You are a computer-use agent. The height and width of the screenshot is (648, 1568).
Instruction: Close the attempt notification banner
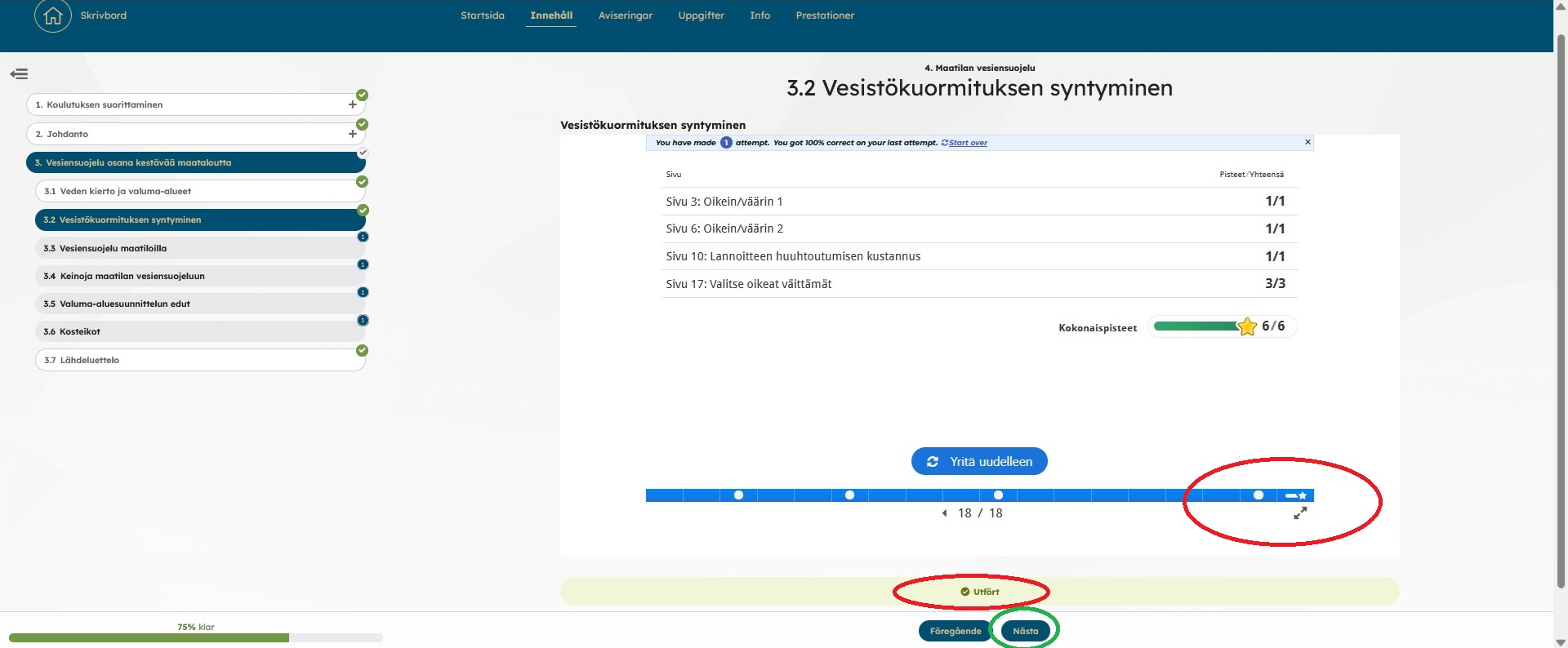point(1307,142)
